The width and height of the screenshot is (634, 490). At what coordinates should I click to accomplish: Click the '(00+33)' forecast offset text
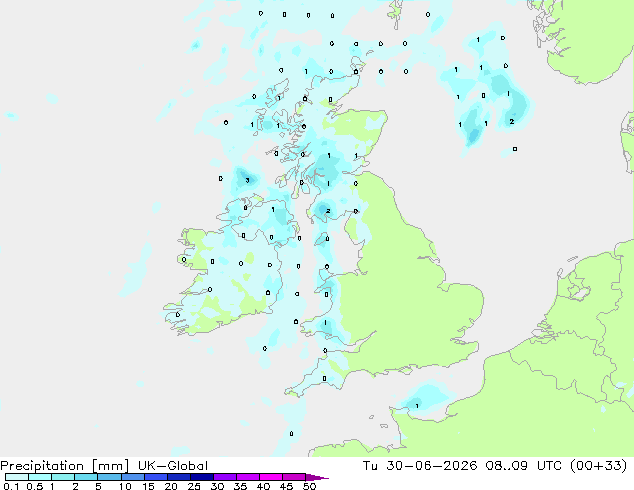pyautogui.click(x=598, y=466)
